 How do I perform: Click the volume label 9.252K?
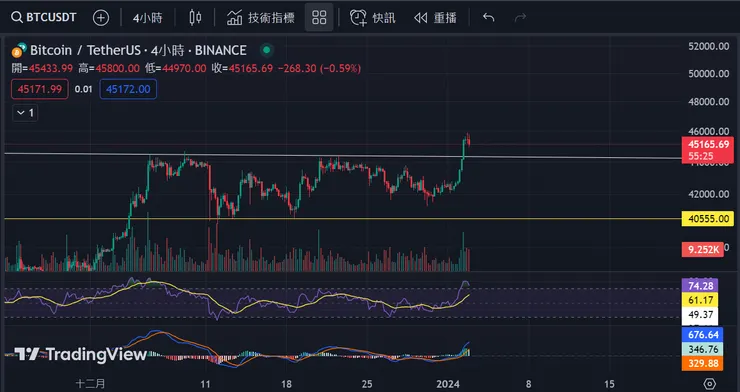703,250
